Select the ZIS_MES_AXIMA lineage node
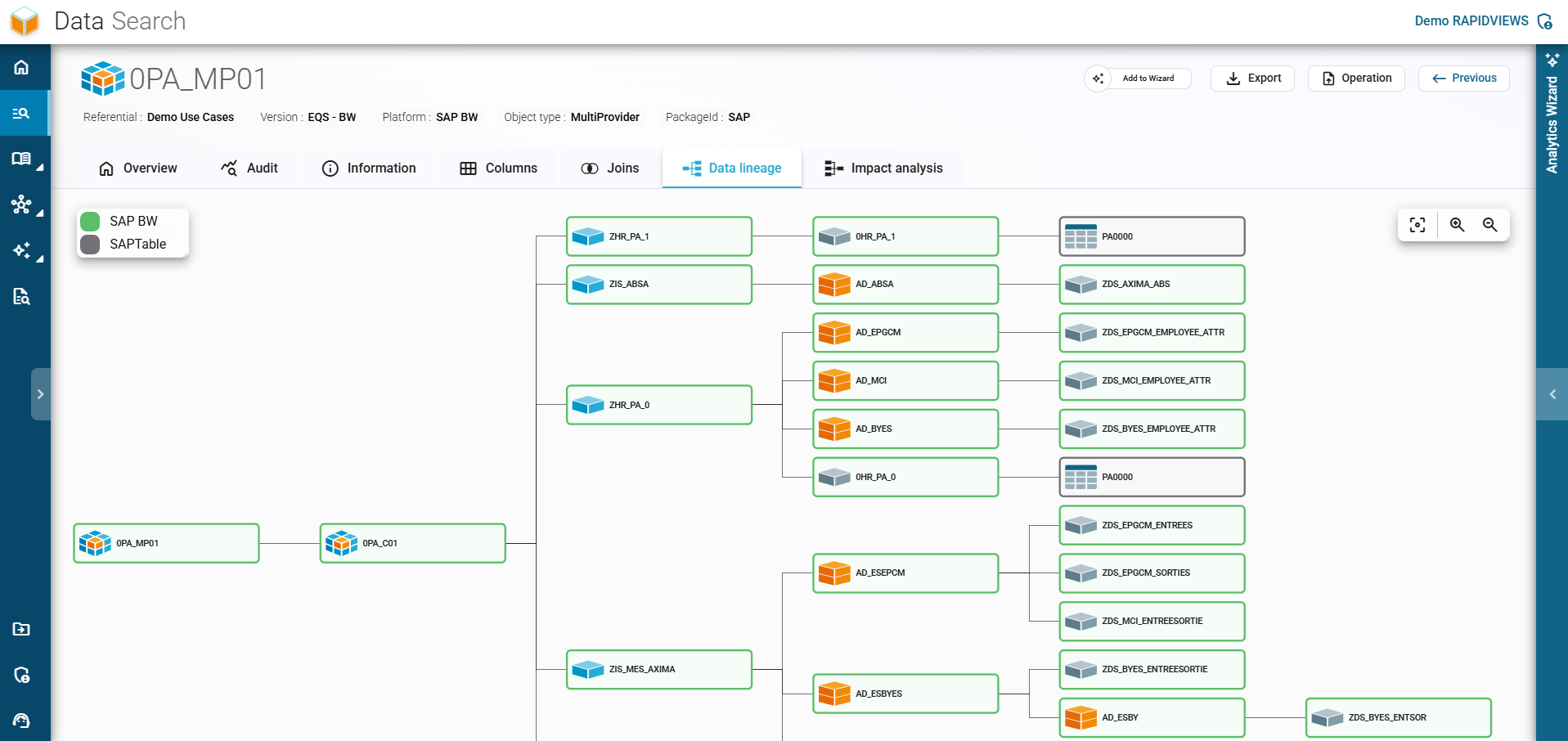Screen dimensions: 1568x741 659,669
